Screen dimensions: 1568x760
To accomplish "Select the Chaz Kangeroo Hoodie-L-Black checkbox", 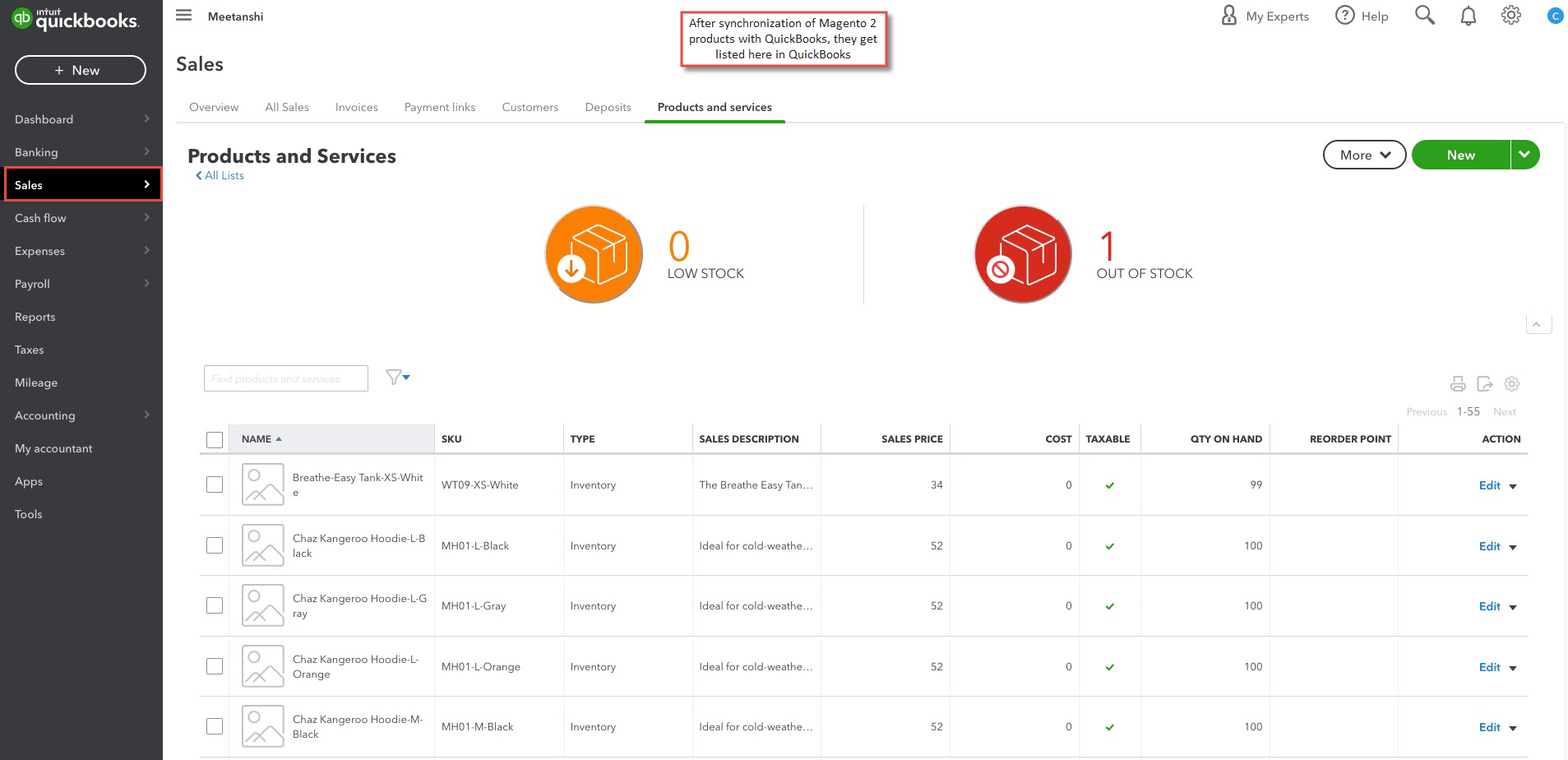I will [215, 545].
